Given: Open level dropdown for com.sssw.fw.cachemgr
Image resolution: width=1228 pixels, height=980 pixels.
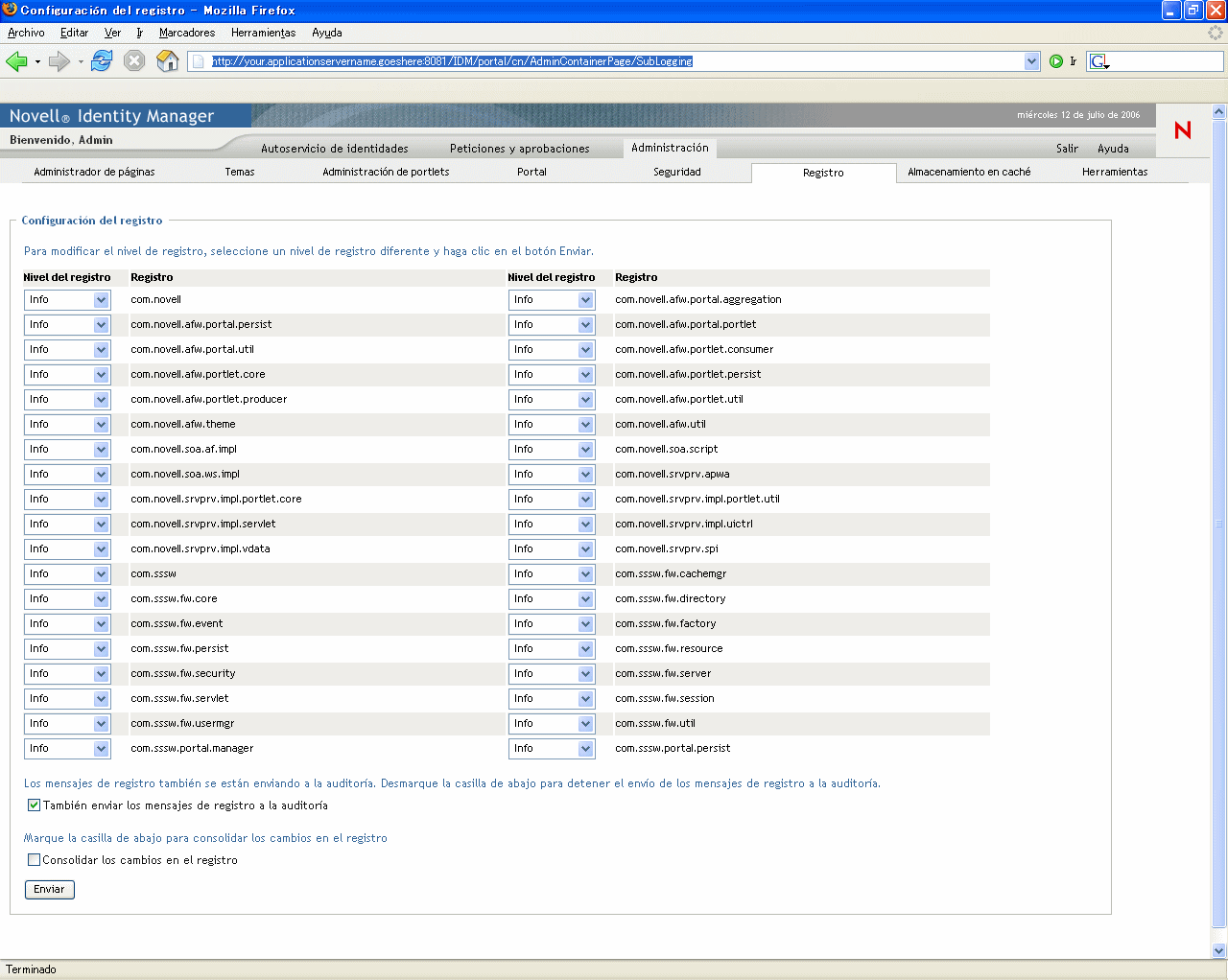Looking at the screenshot, I should 552,574.
